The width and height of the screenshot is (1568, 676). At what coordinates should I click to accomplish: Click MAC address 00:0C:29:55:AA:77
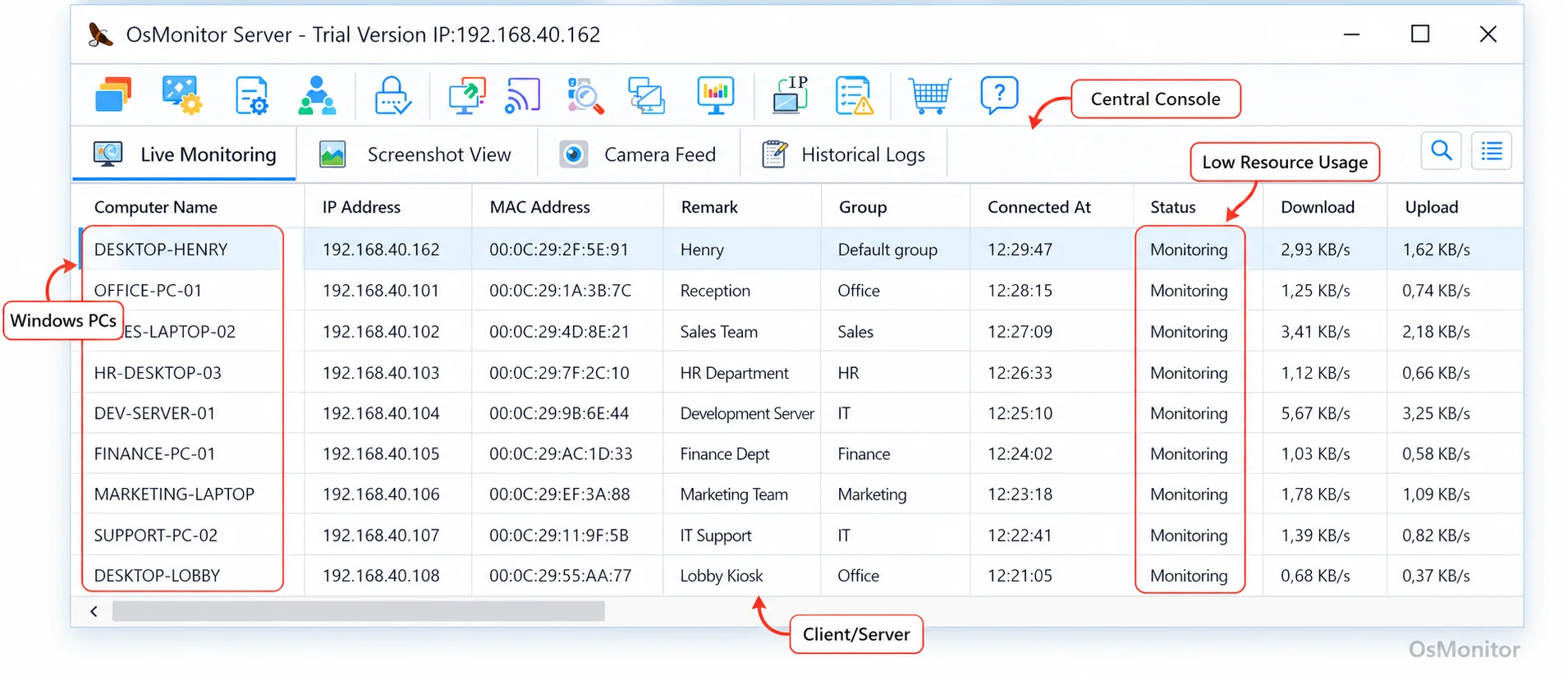561,576
